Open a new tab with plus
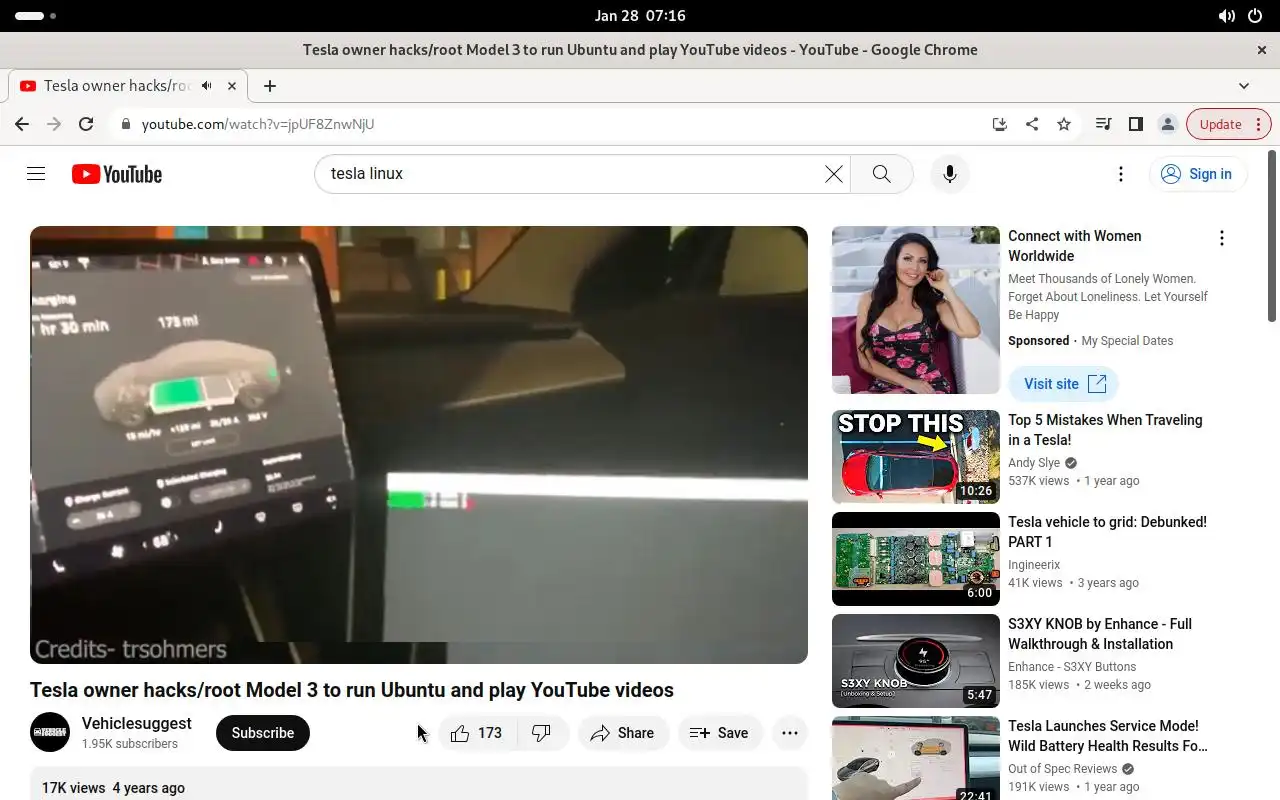The height and width of the screenshot is (800, 1280). 269,86
